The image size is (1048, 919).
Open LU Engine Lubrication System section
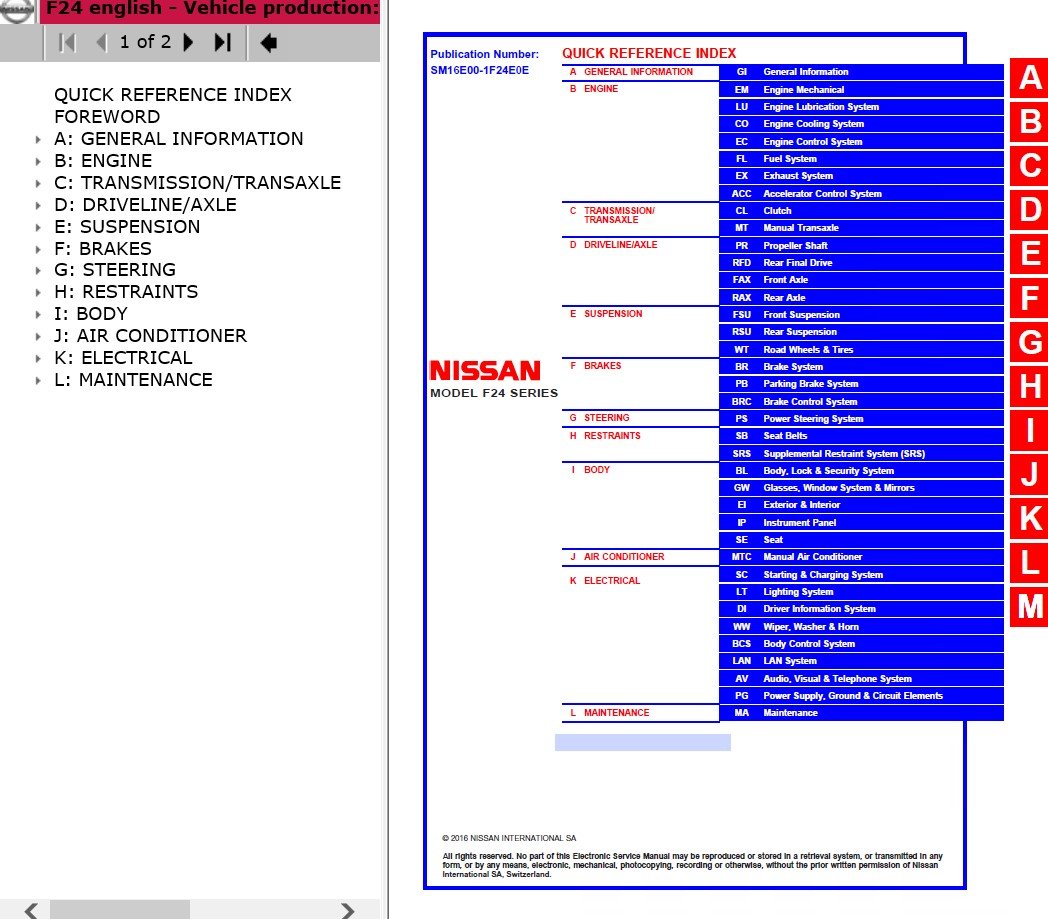pos(862,107)
